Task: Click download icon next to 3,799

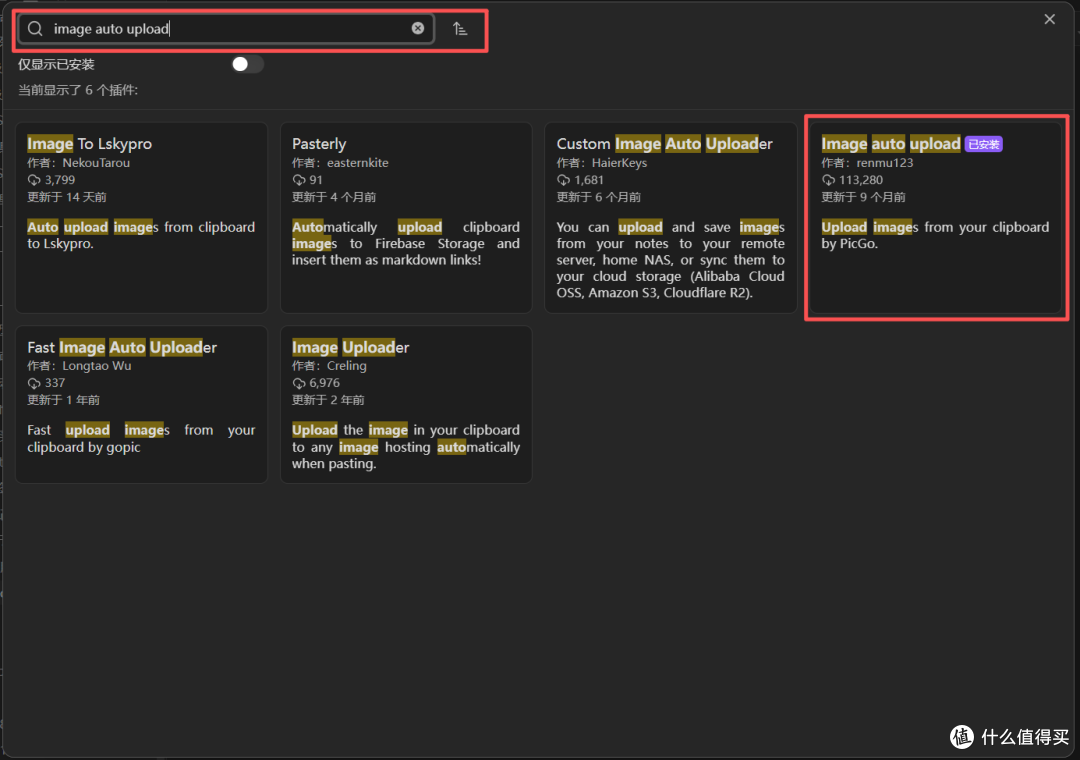Action: [x=34, y=180]
